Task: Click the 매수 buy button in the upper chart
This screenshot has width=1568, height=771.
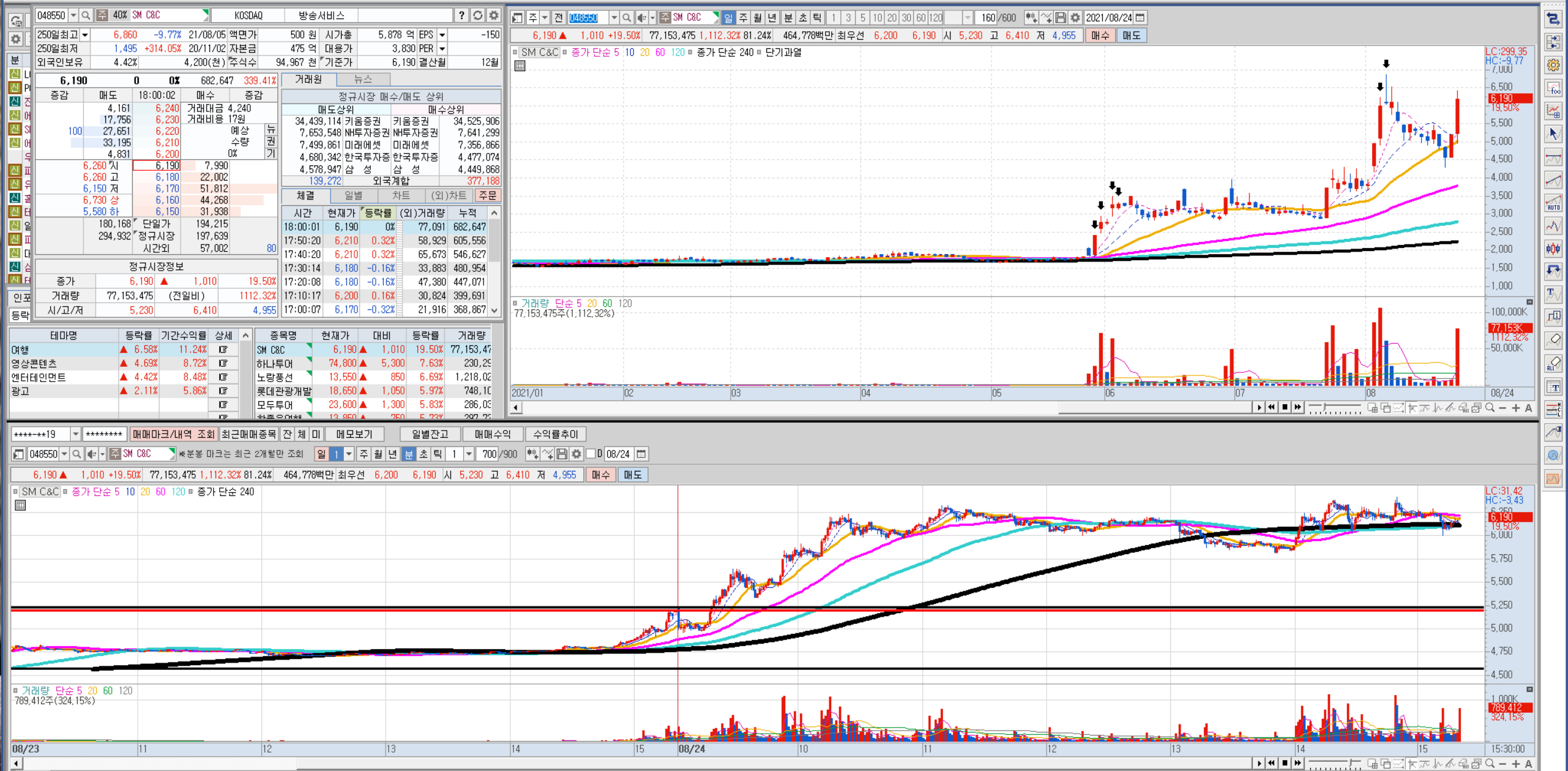Action: [x=1100, y=36]
